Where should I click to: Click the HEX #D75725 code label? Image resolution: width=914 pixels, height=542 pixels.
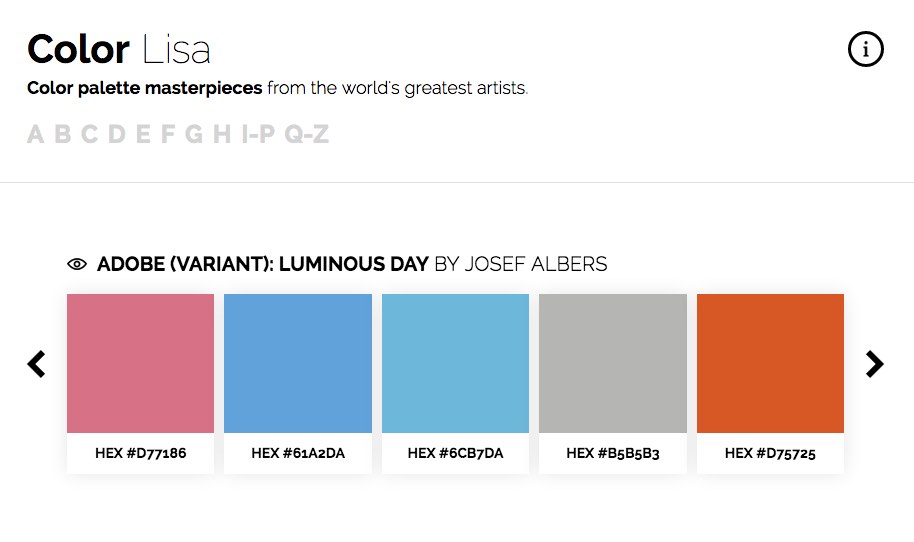(770, 453)
